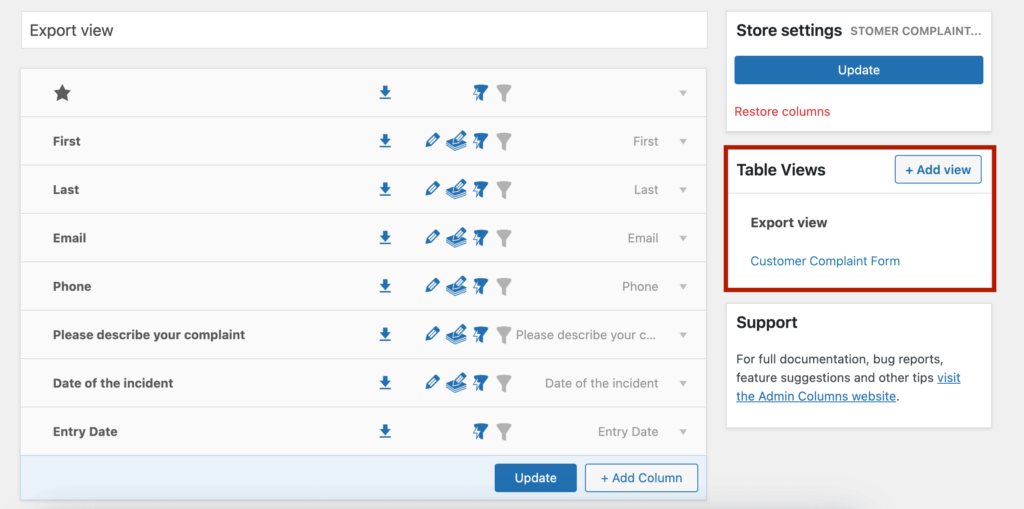Image resolution: width=1024 pixels, height=509 pixels.
Task: Open the Date of the incident column dropdown
Action: (683, 384)
